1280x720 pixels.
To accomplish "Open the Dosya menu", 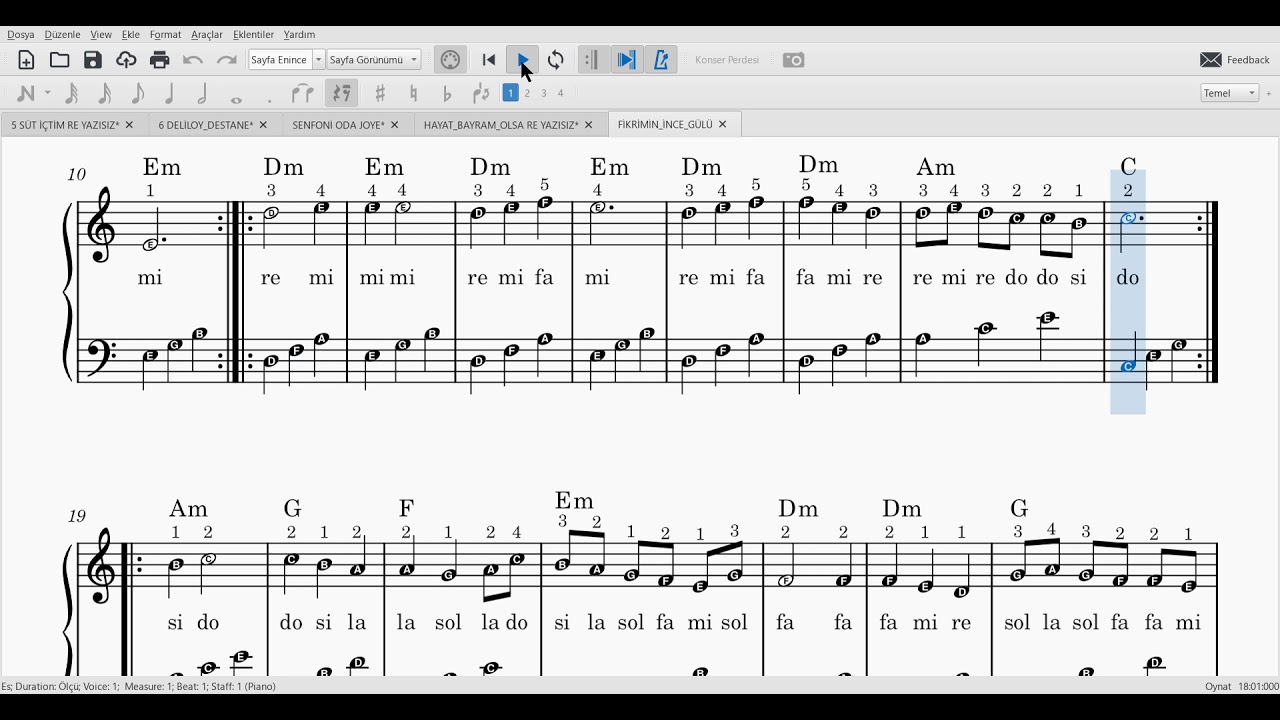I will point(21,34).
